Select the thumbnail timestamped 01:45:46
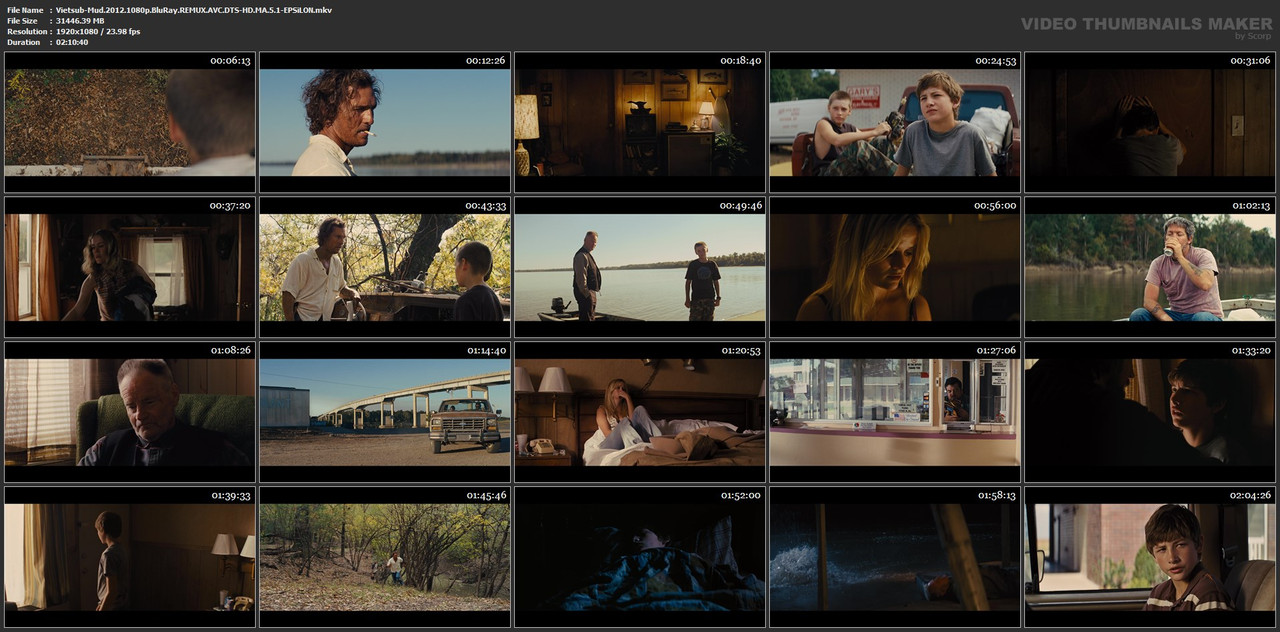The width and height of the screenshot is (1280, 632). pos(385,557)
